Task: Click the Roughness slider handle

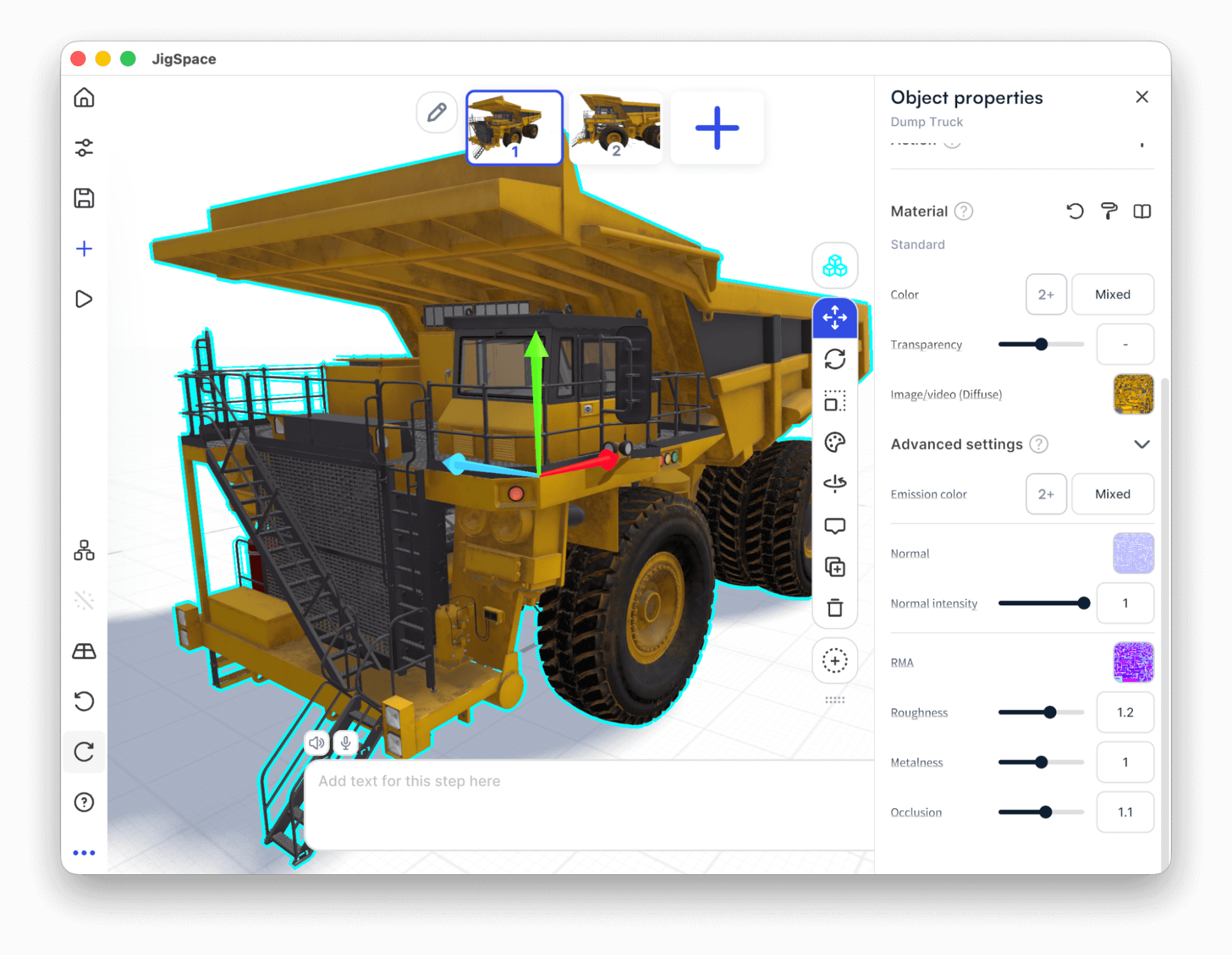Action: (1050, 713)
